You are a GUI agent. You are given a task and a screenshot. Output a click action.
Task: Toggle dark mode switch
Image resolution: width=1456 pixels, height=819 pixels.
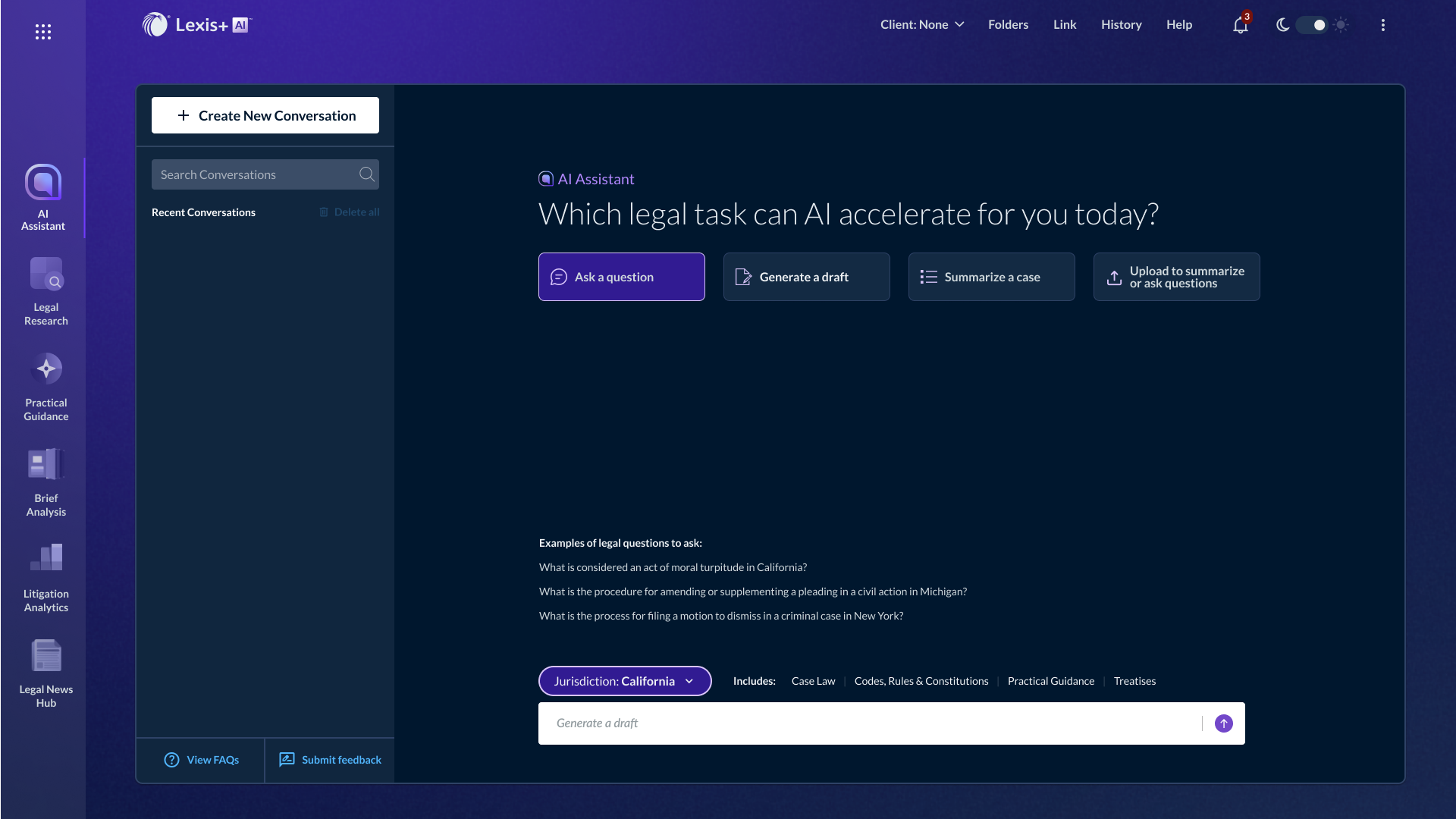point(1311,25)
